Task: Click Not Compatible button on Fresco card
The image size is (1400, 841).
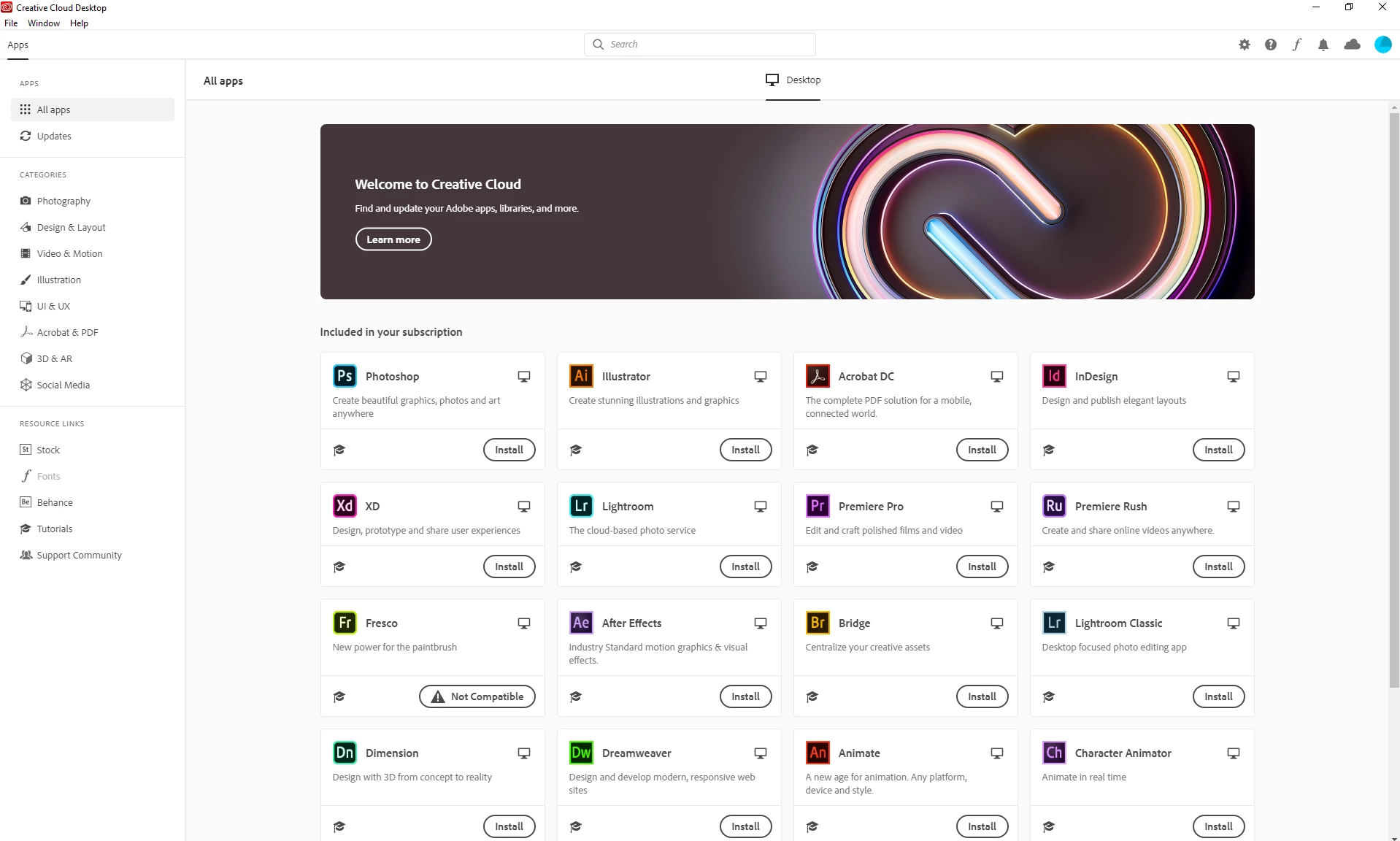Action: click(477, 696)
